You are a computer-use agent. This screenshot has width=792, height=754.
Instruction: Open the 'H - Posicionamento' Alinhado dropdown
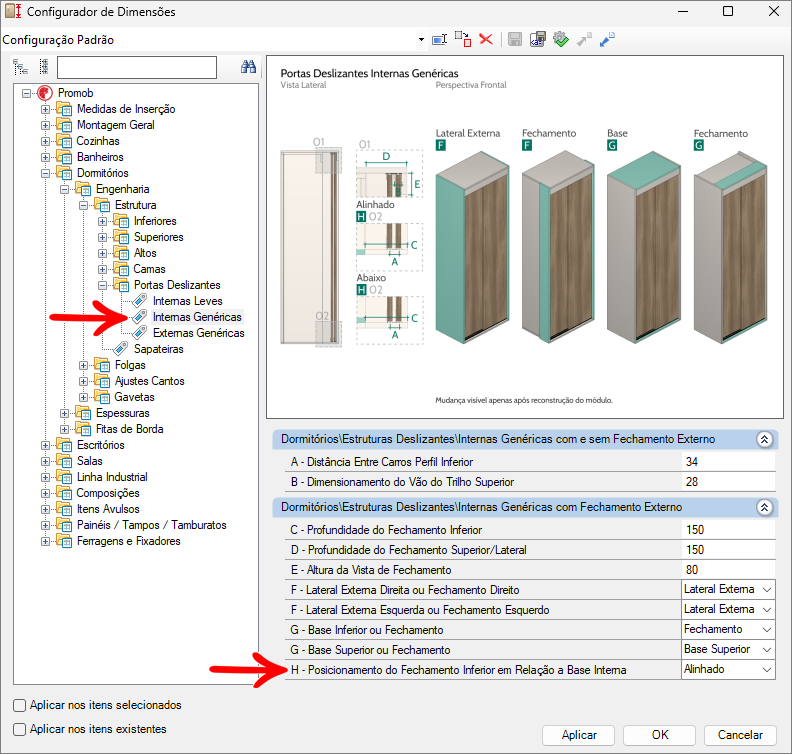click(x=766, y=670)
